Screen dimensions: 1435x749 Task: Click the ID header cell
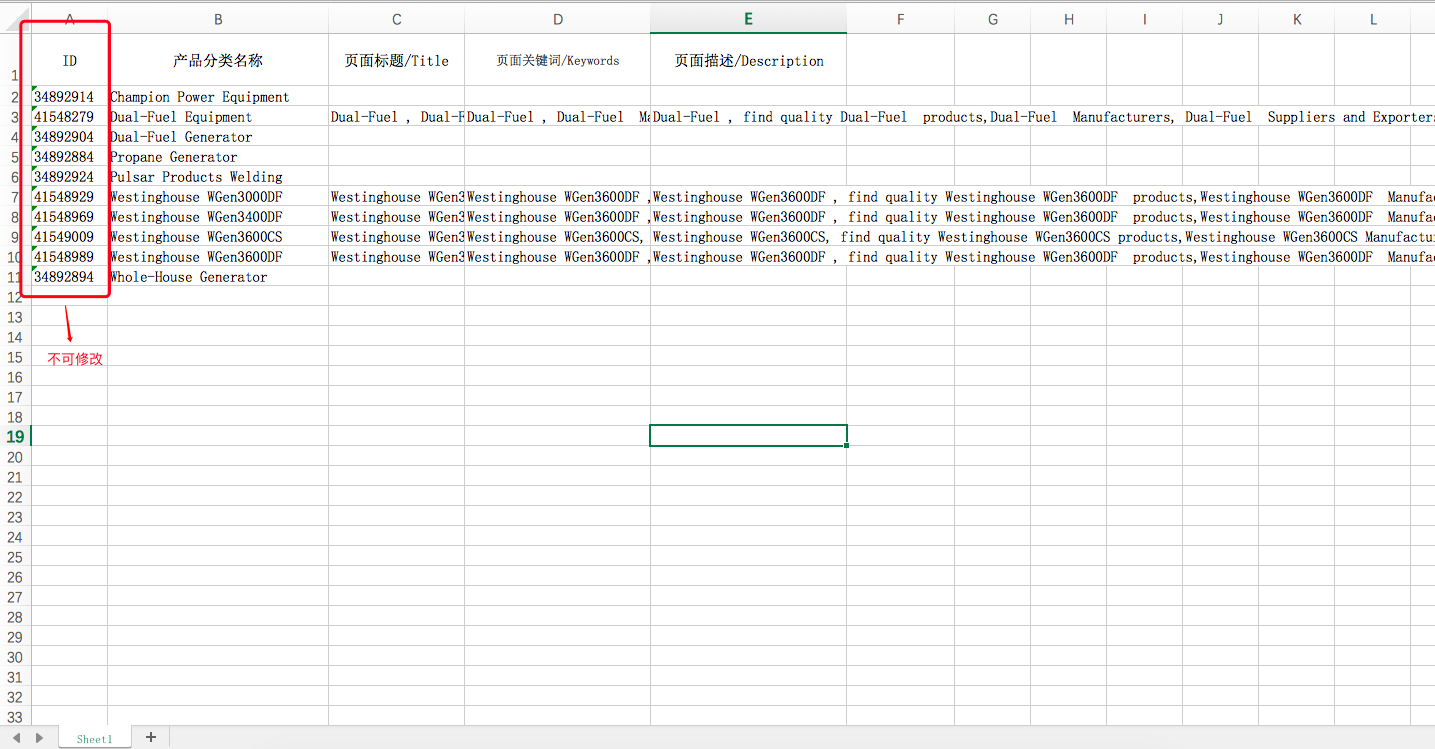69,61
